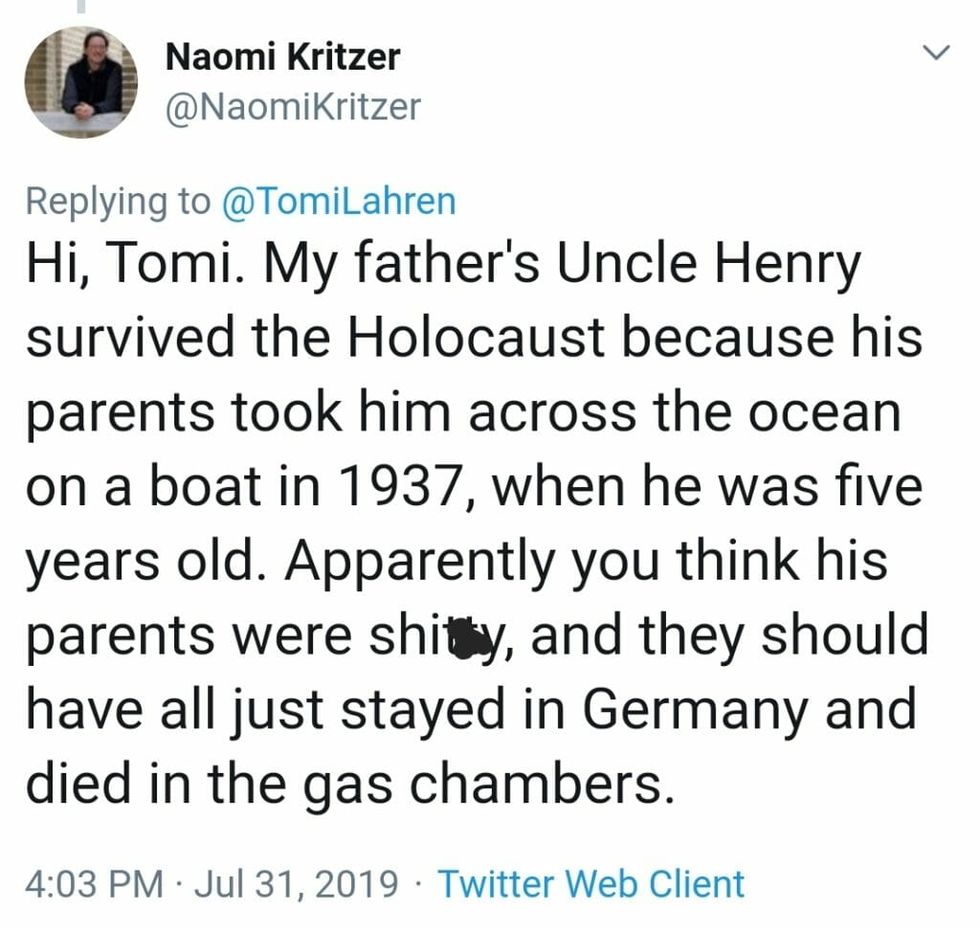Open the tweet options chevron menu

pyautogui.click(x=934, y=53)
